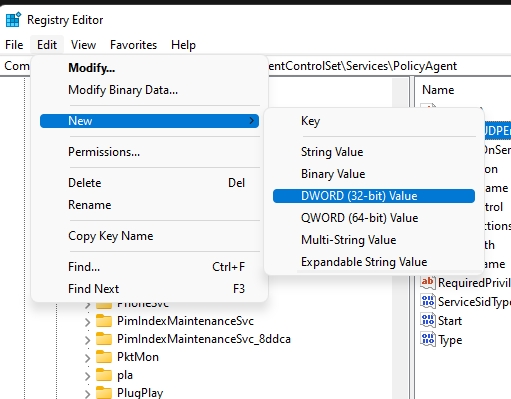
Task: Select the PimIndexMaintenanceSvc folder icon
Action: (x=104, y=321)
